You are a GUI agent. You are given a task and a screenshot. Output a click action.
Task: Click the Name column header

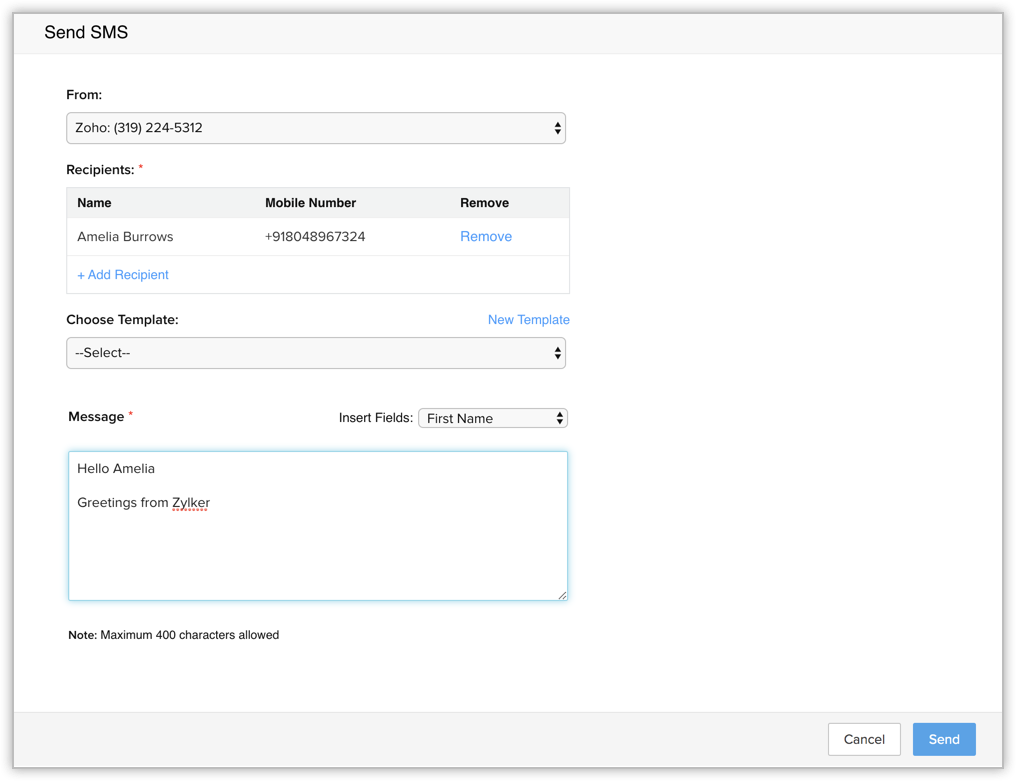[x=94, y=203]
